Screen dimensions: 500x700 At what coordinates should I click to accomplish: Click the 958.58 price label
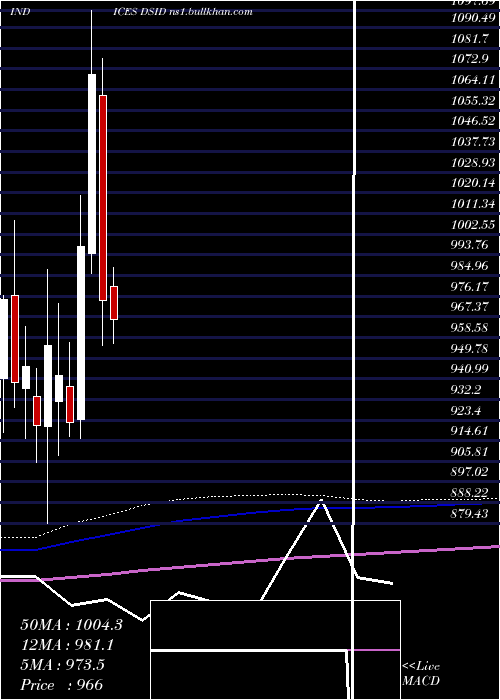469,327
